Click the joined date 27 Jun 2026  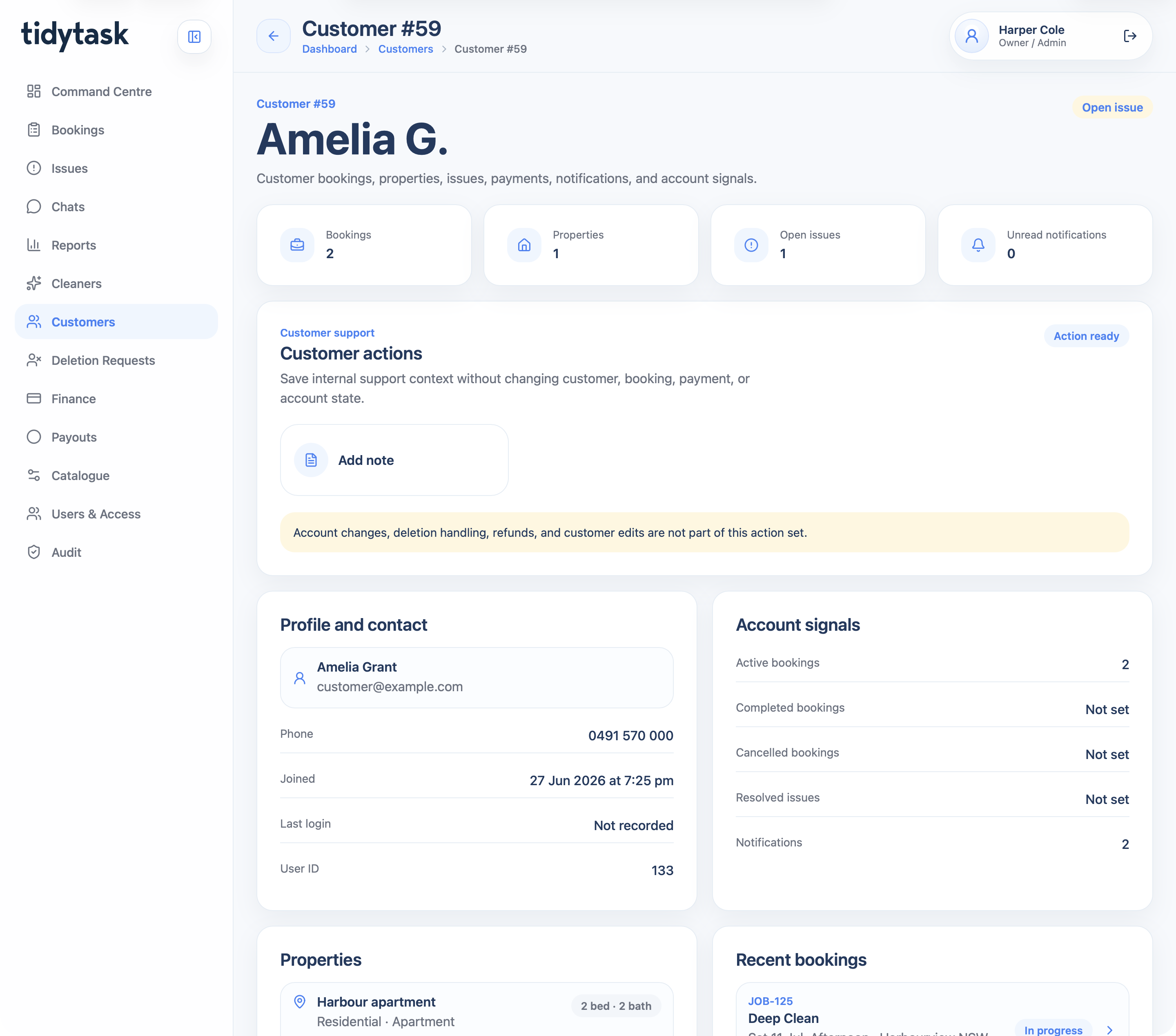(601, 780)
